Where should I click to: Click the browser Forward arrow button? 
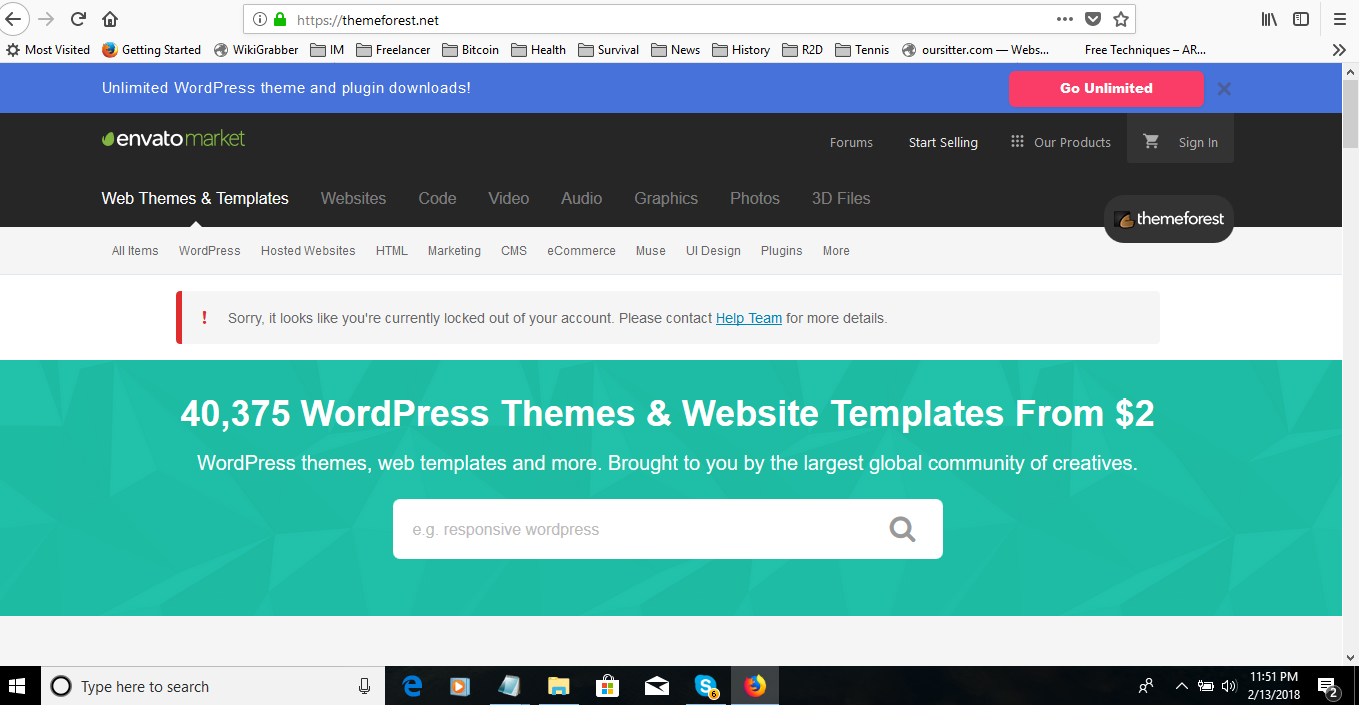click(x=45, y=19)
